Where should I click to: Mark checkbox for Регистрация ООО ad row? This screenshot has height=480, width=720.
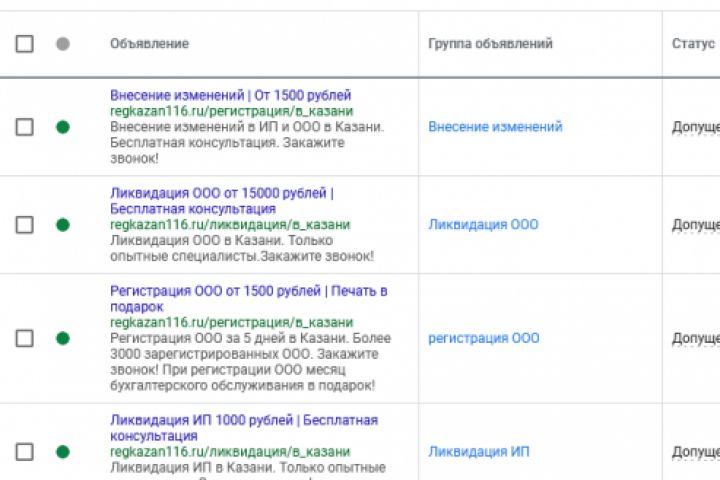(x=24, y=338)
